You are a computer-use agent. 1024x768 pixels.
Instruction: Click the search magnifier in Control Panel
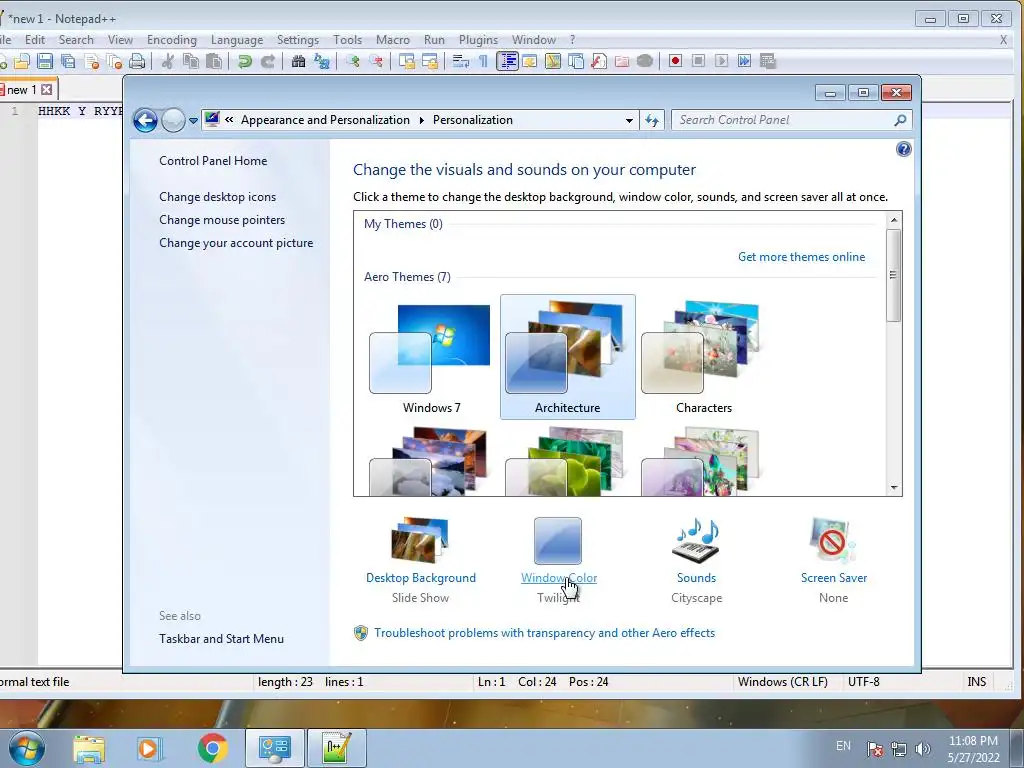click(900, 120)
